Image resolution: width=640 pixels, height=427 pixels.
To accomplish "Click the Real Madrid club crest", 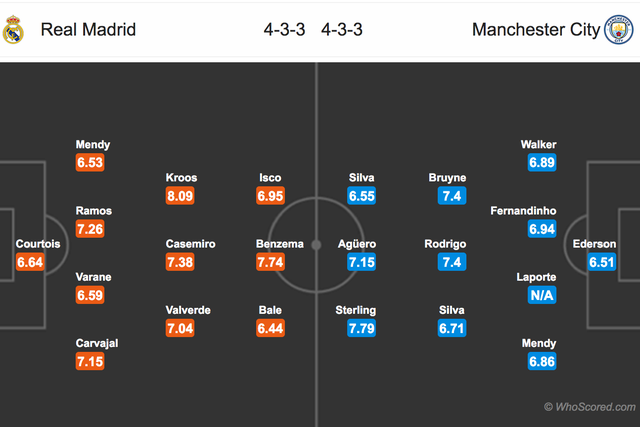I will 13,30.
